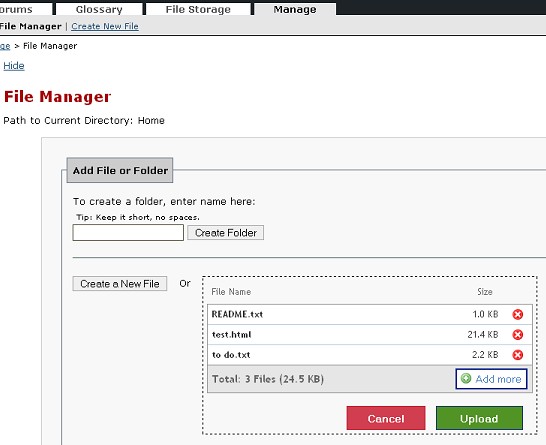Click the Hide link

(14, 66)
